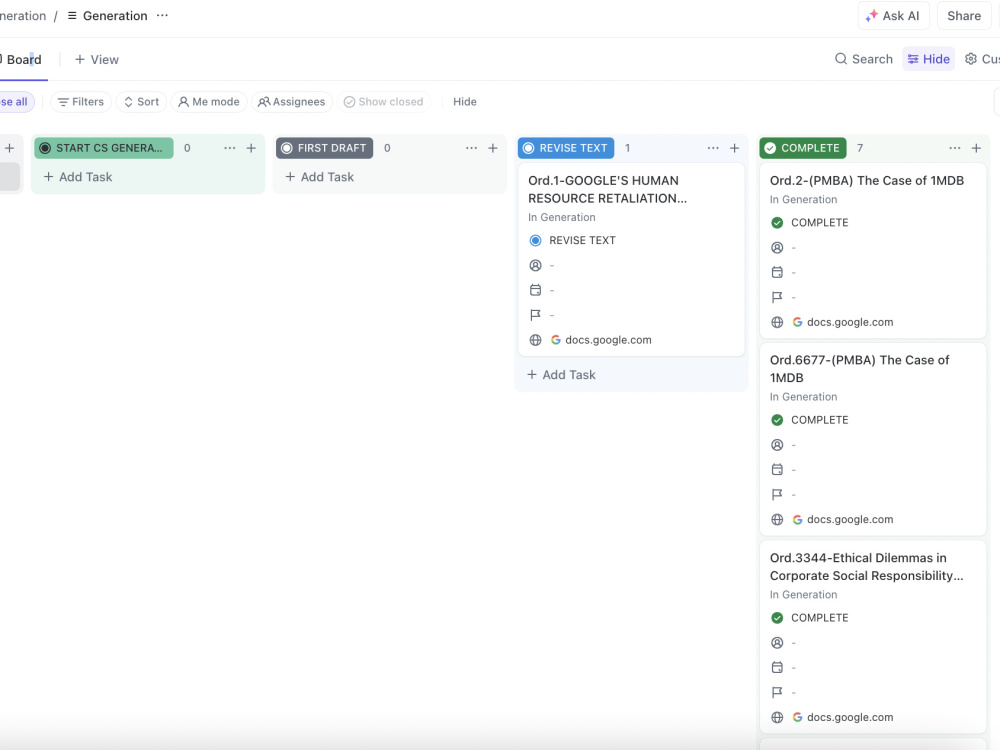
Task: Click Add Task under REVISE TEXT
Action: click(561, 375)
